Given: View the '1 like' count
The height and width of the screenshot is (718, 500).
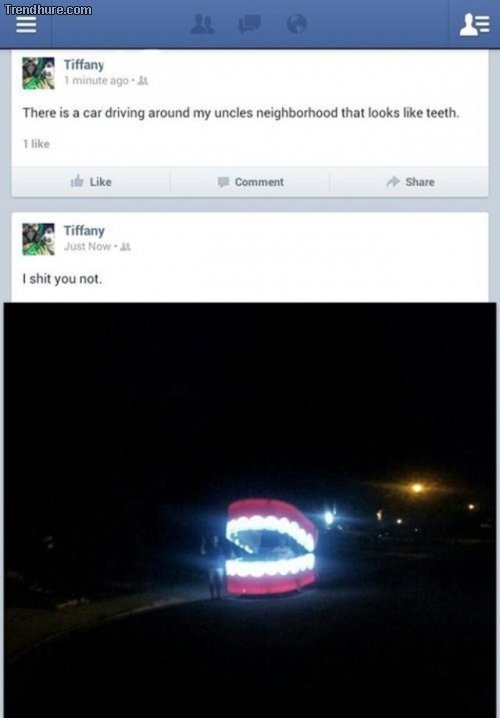Looking at the screenshot, I should point(36,144).
